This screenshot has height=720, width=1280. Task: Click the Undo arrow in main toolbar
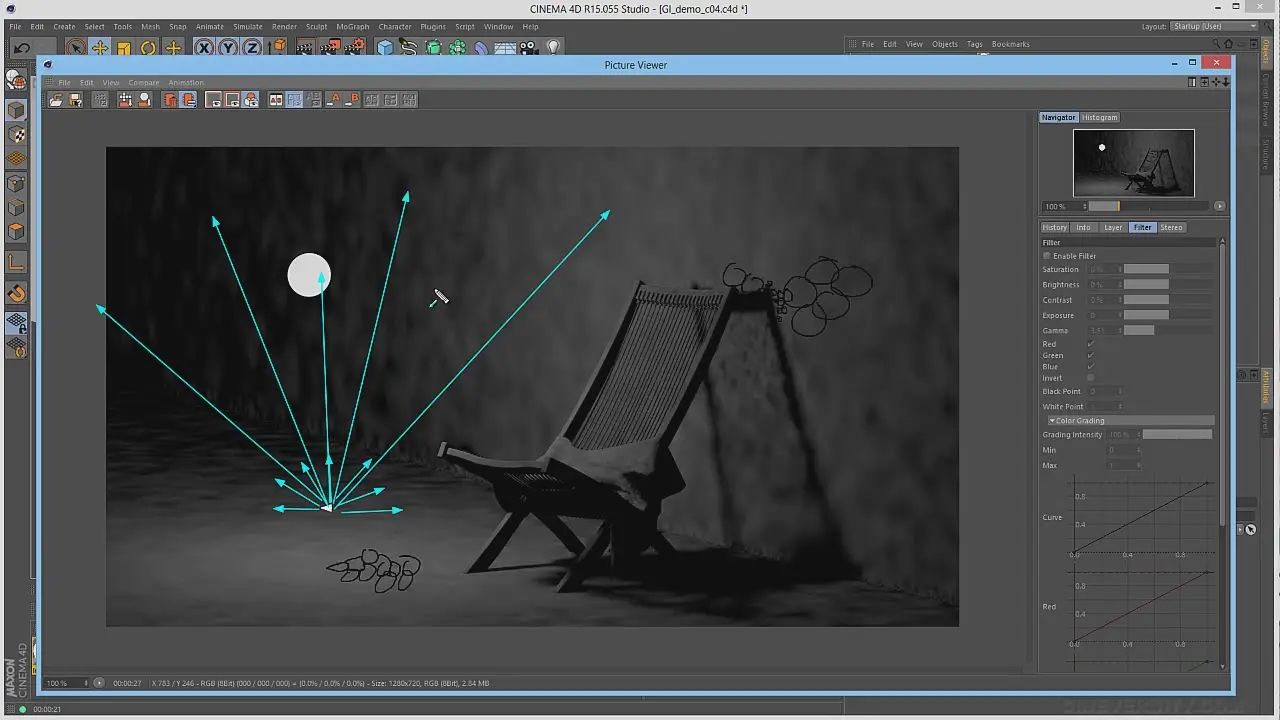tap(21, 48)
